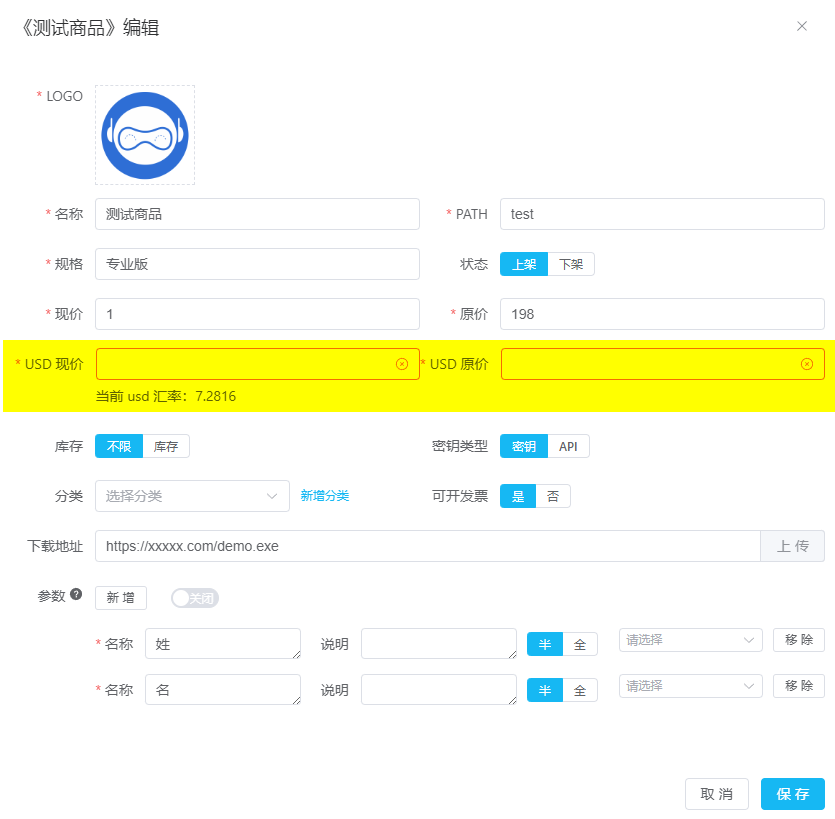Open the 请选择 dropdown in the 名 row

tap(690, 685)
